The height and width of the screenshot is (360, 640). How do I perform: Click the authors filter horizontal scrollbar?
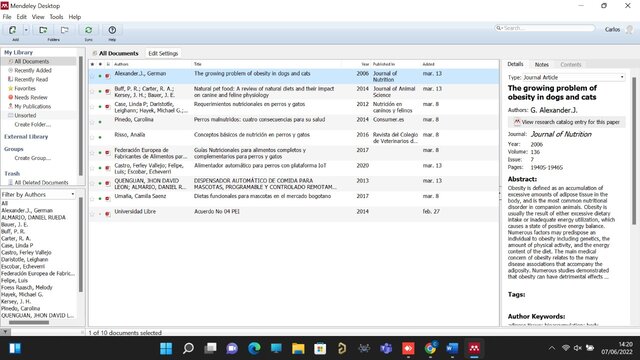[x=29, y=322]
